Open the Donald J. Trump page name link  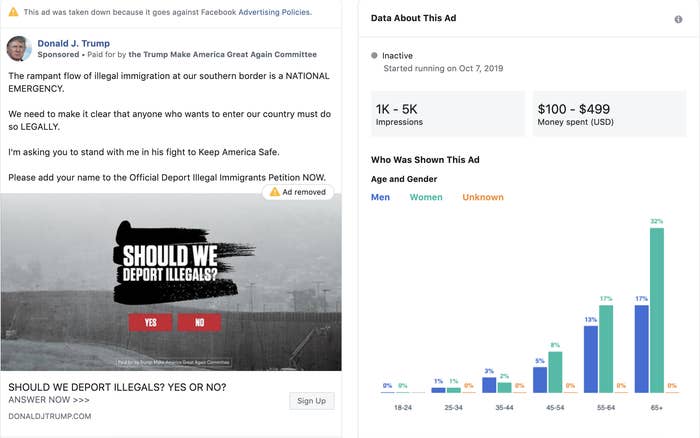74,43
